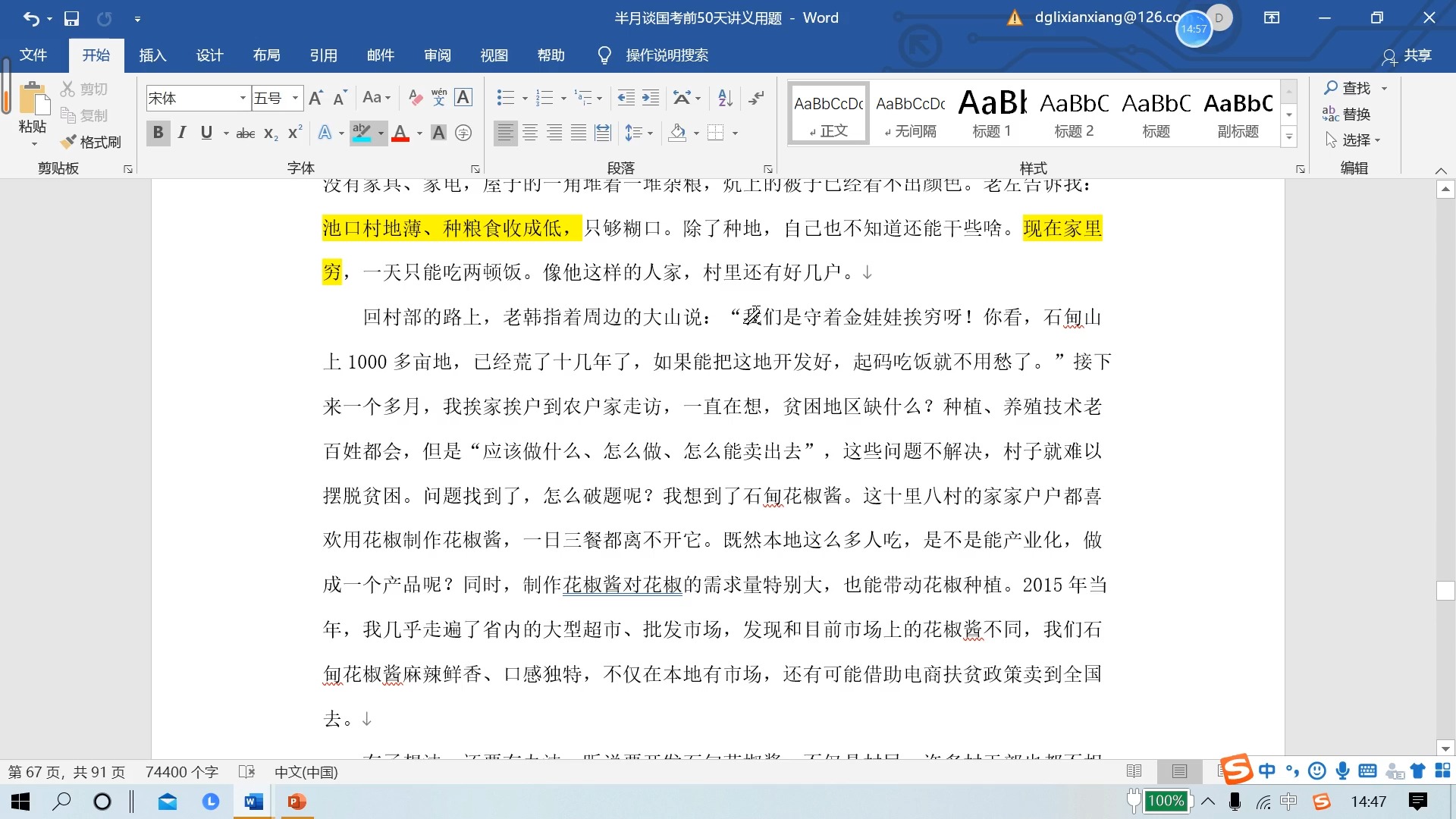Click the Underline formatting icon
Viewport: 1456px width, 819px height.
click(x=204, y=132)
